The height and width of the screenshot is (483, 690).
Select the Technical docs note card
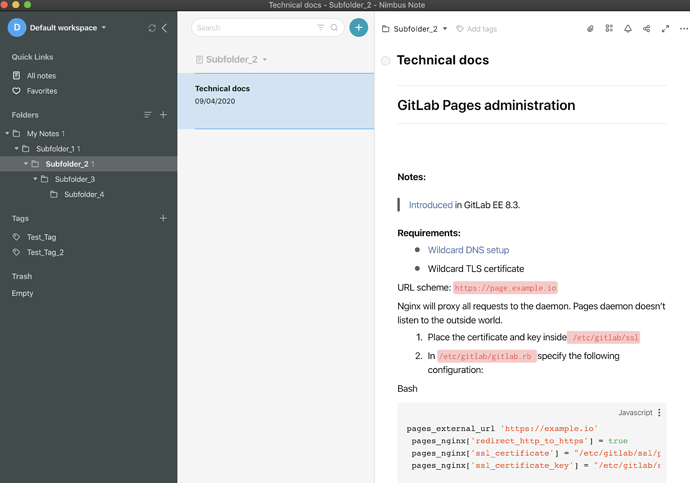coord(276,101)
